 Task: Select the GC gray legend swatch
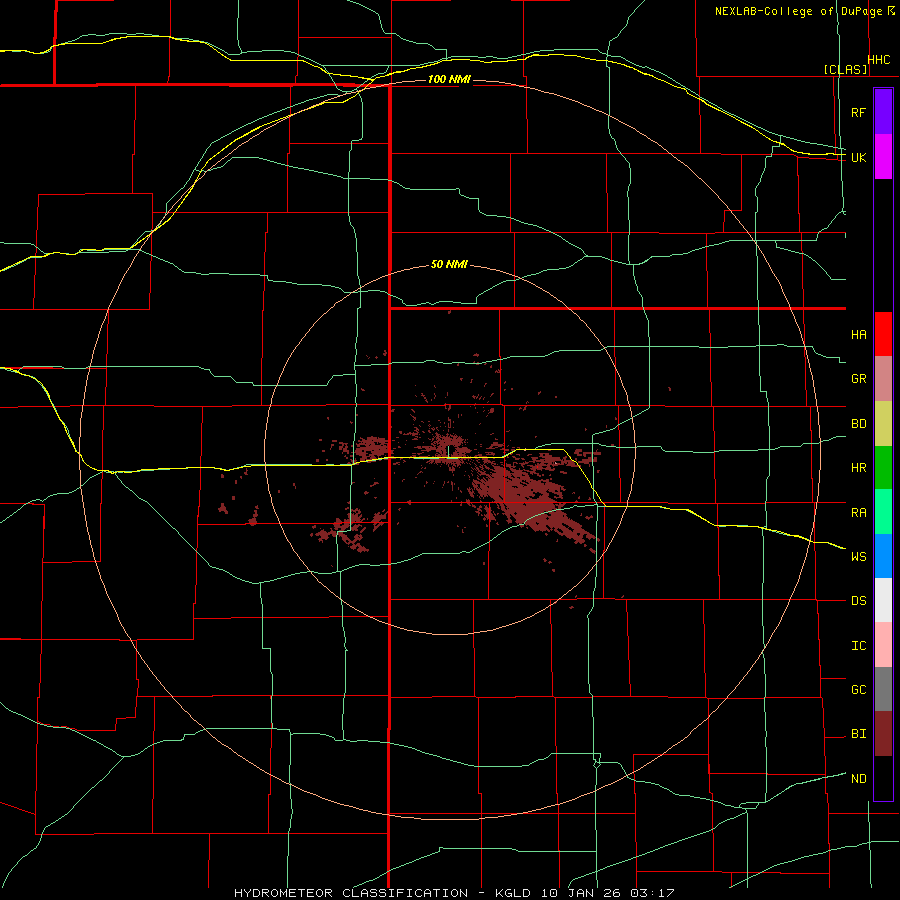(x=883, y=689)
